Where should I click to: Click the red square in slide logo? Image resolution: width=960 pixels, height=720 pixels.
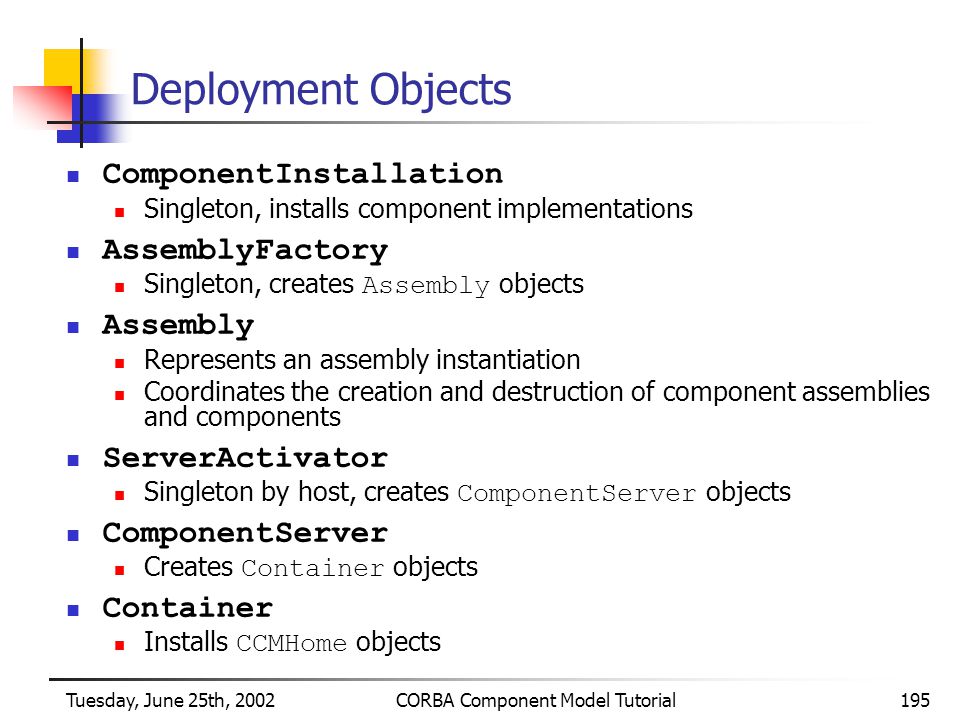click(x=43, y=104)
